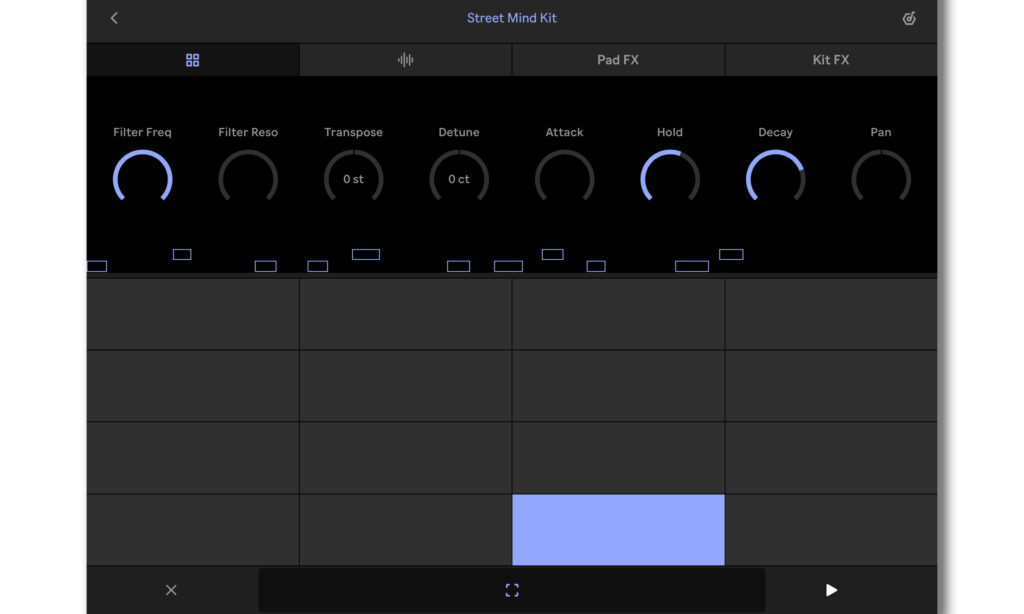Click the Filter Freq knob
The image size is (1024, 614).
pyautogui.click(x=142, y=177)
